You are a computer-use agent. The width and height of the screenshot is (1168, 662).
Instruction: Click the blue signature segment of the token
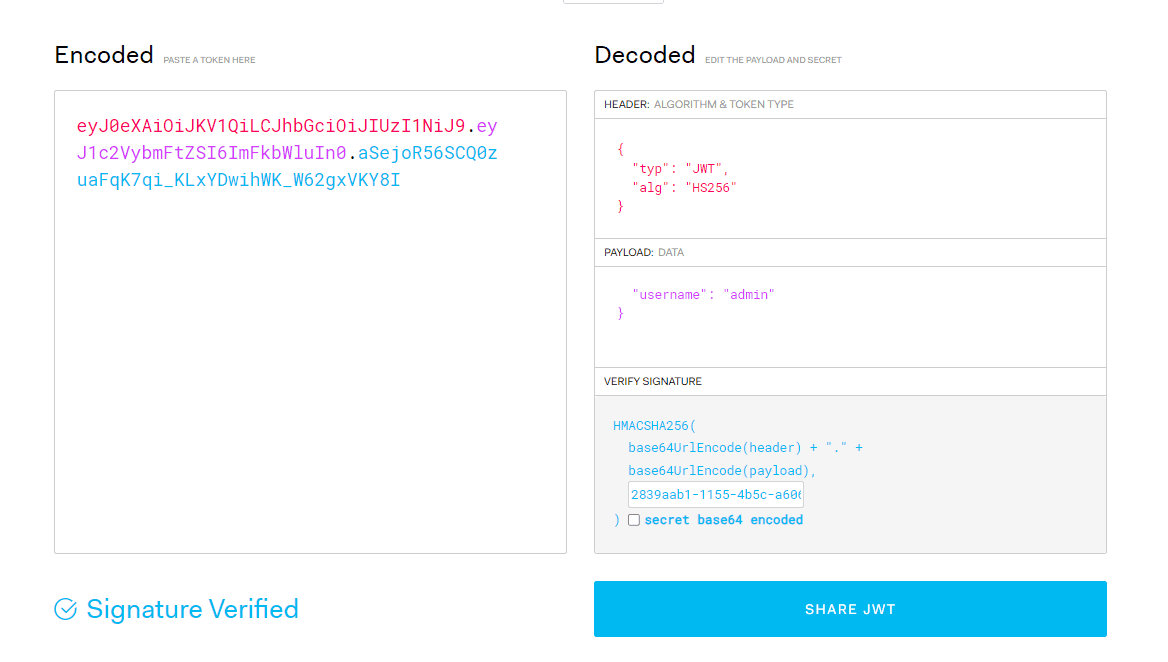click(x=238, y=181)
